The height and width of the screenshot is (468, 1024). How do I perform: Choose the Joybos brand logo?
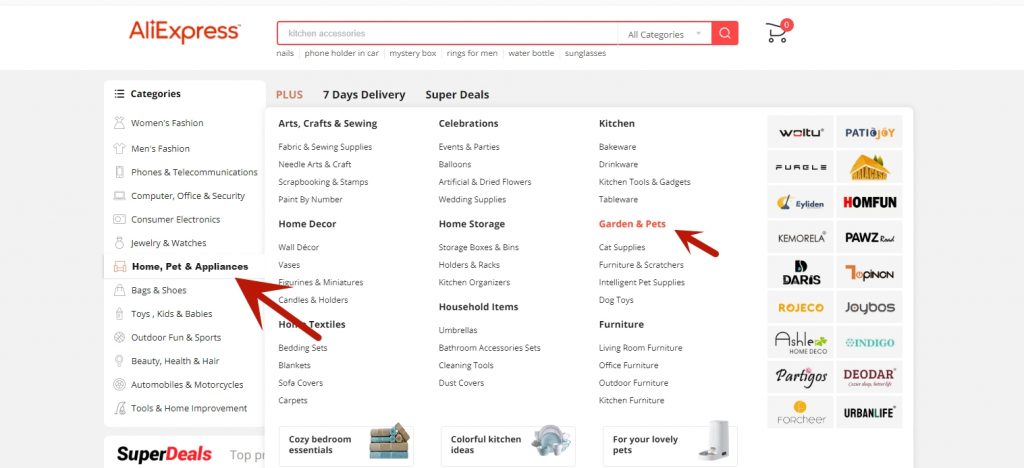pos(869,307)
